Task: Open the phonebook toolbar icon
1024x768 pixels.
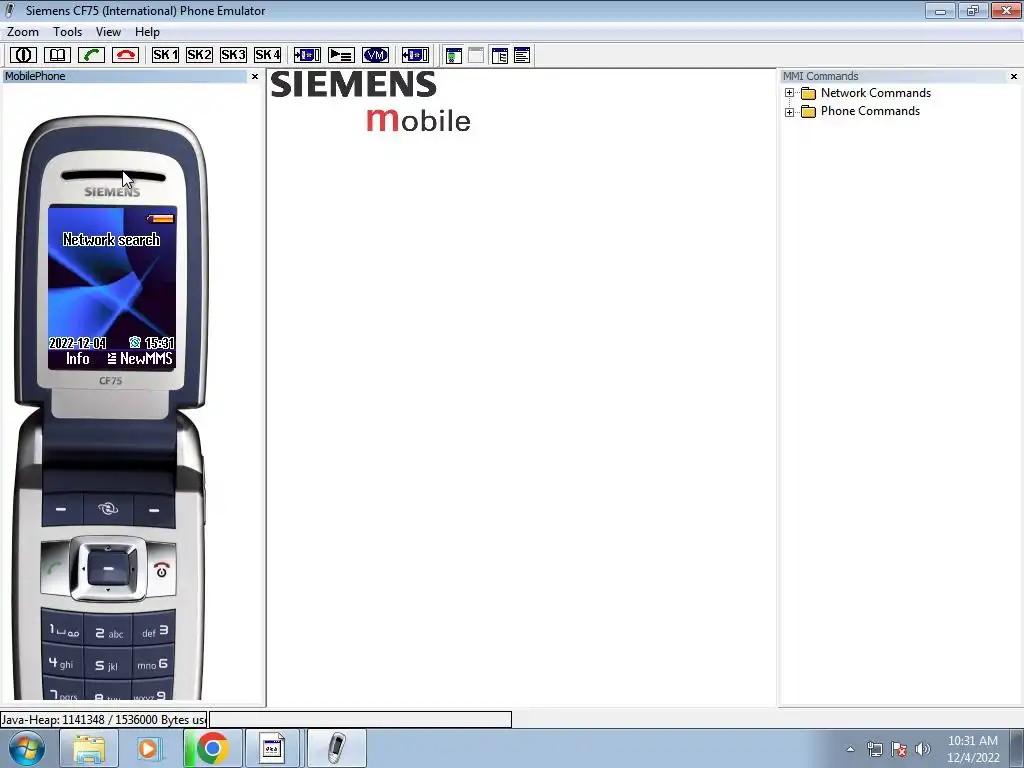Action: [57, 56]
